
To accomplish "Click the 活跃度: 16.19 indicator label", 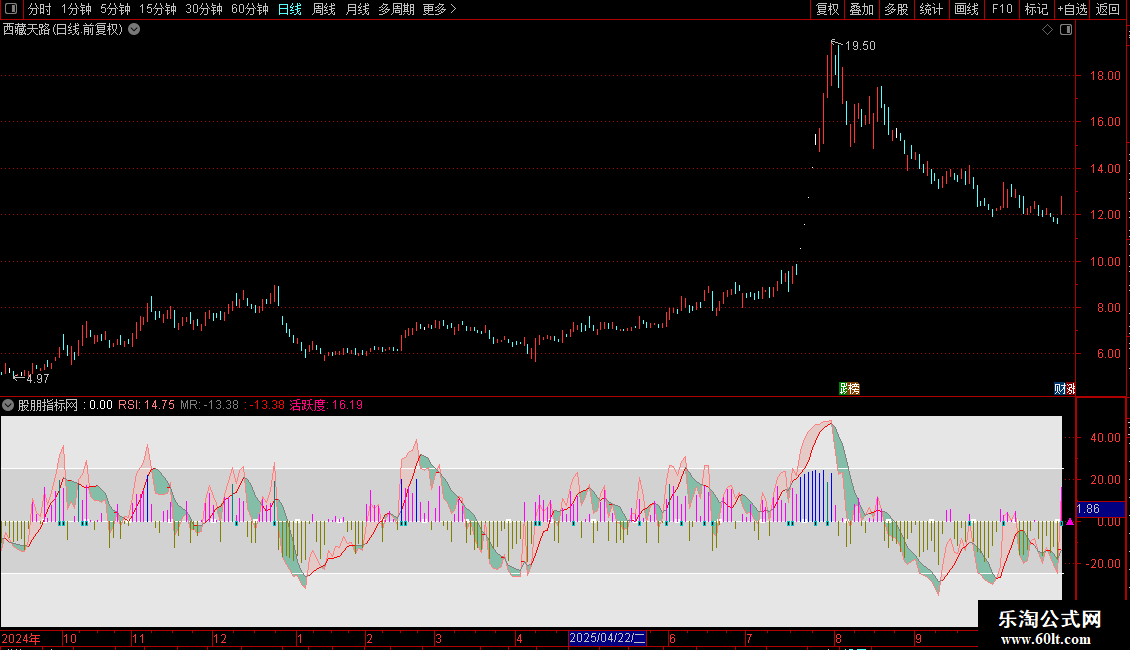I will pyautogui.click(x=326, y=405).
